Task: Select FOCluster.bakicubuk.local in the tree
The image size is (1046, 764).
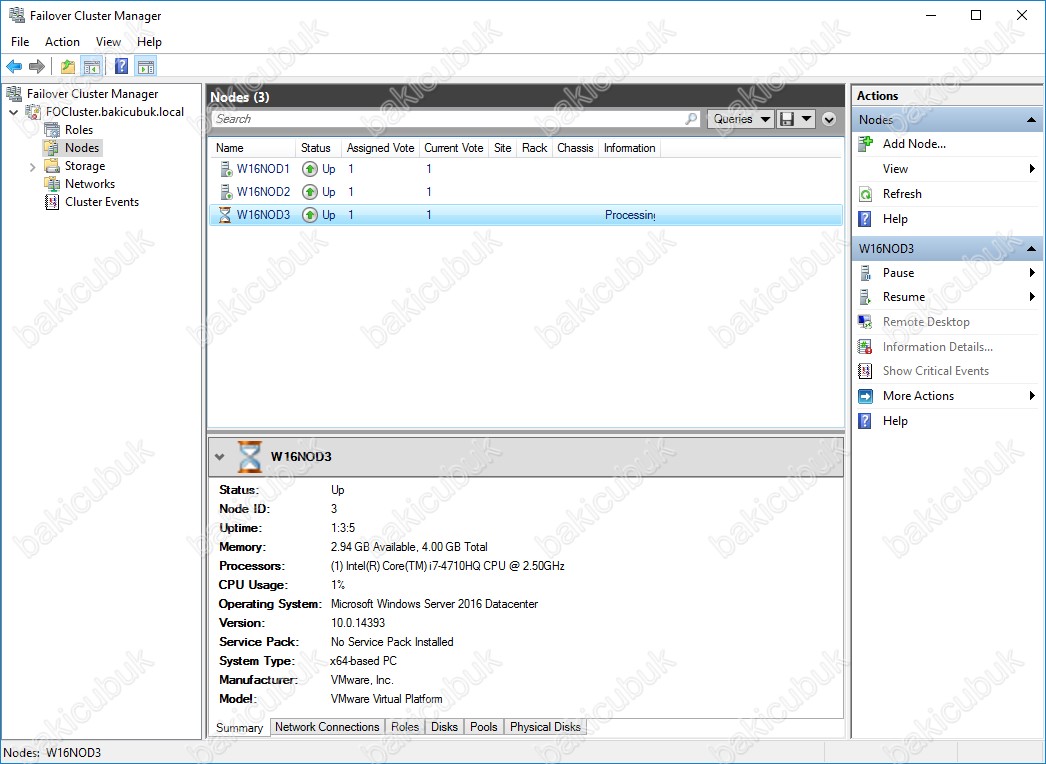Action: [x=115, y=112]
